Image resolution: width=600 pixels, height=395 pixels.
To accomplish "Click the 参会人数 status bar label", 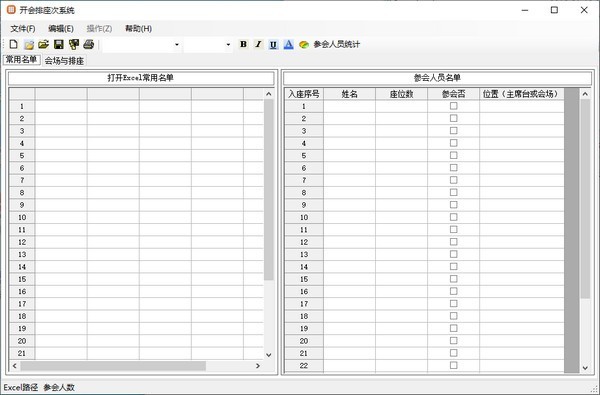I will (59, 387).
